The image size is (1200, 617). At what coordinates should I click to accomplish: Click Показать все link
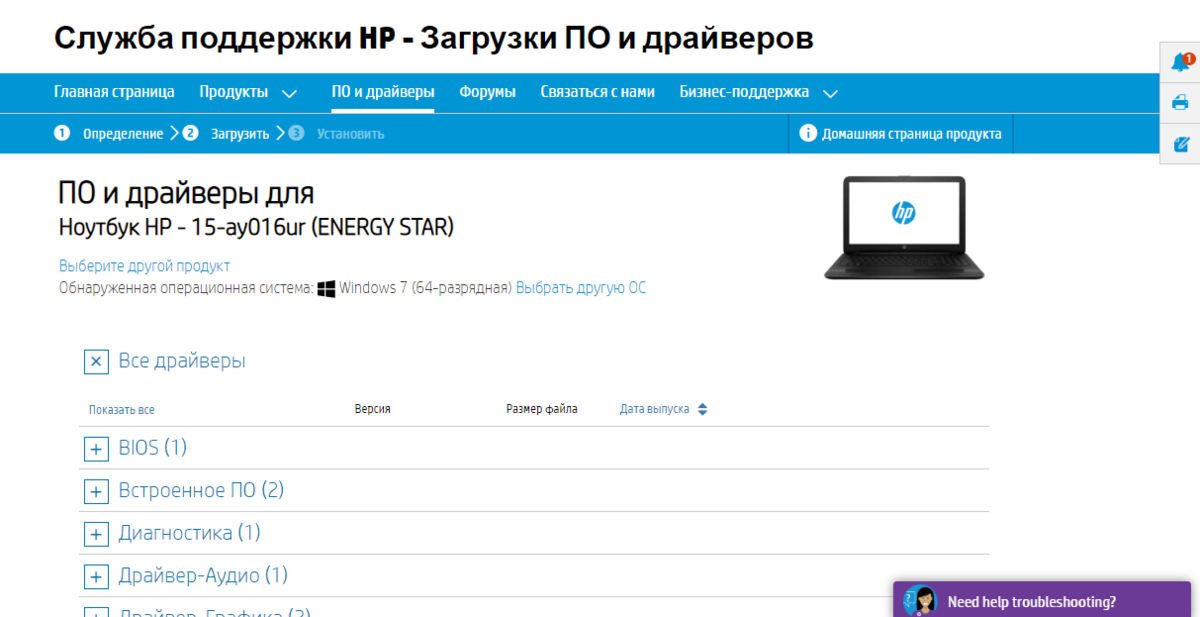click(x=121, y=410)
